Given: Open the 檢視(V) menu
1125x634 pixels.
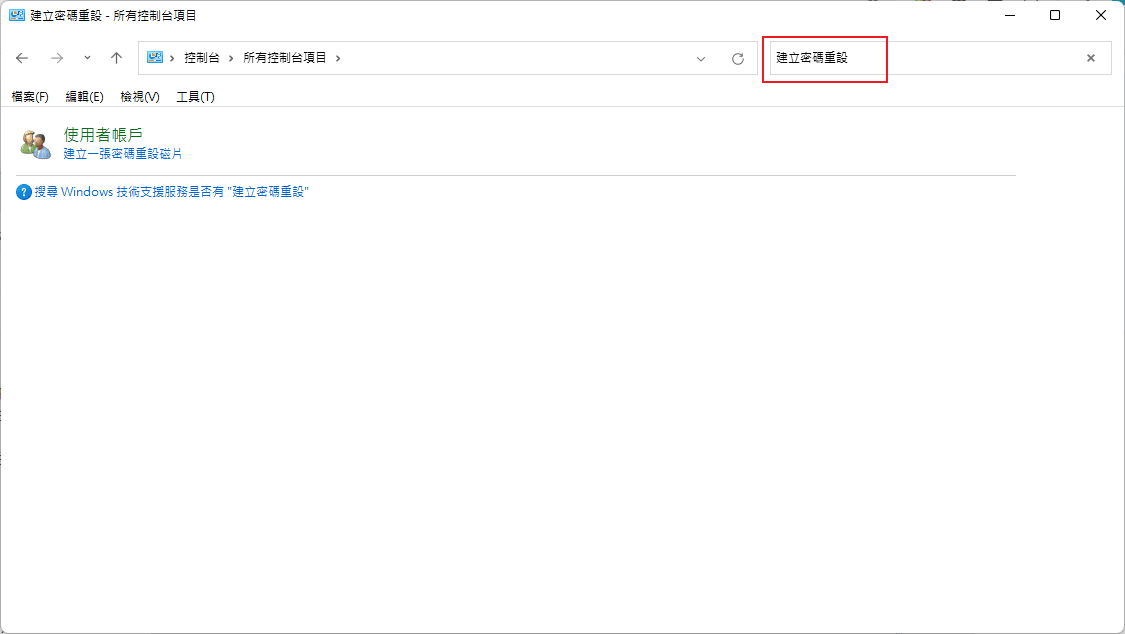Looking at the screenshot, I should (x=140, y=96).
